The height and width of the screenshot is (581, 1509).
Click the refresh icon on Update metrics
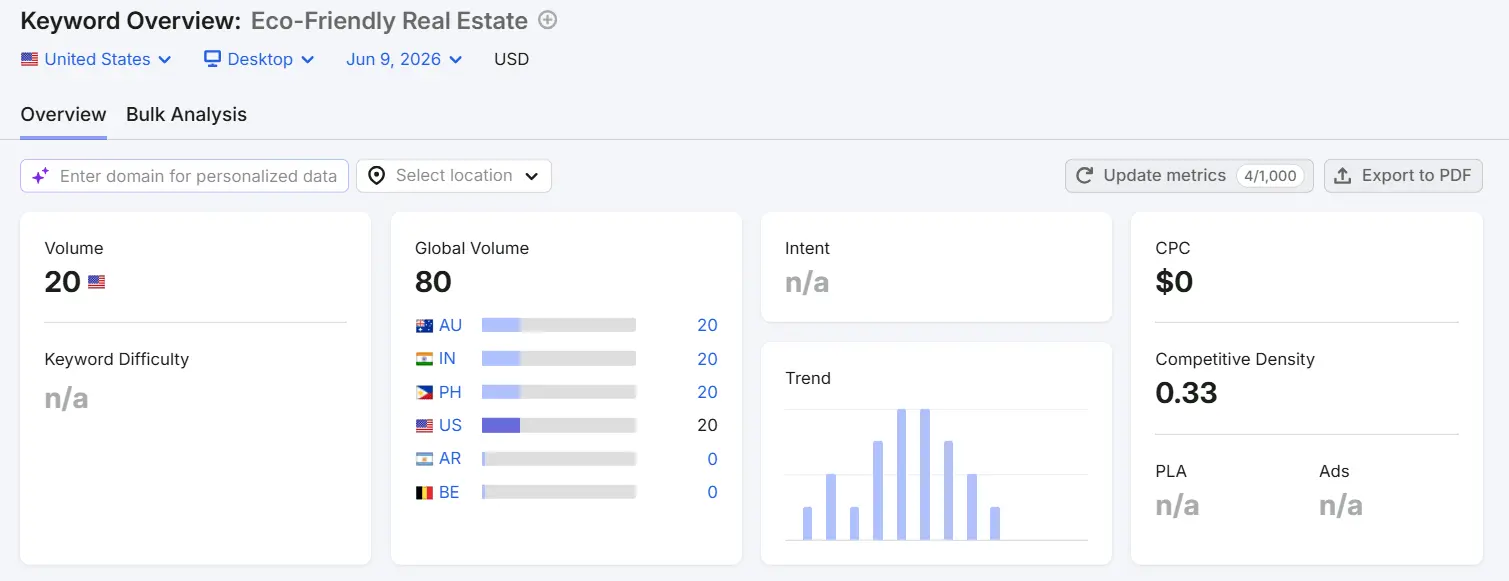click(x=1084, y=176)
